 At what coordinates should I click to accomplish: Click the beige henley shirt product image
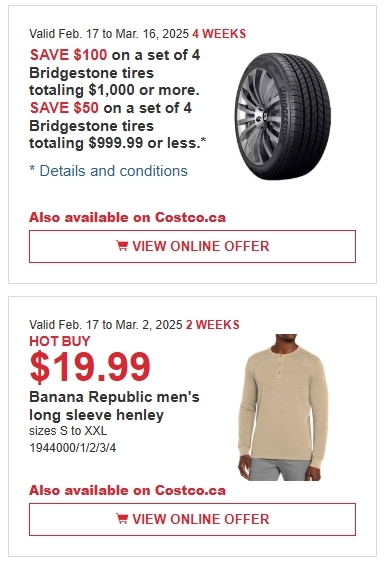[x=283, y=408]
